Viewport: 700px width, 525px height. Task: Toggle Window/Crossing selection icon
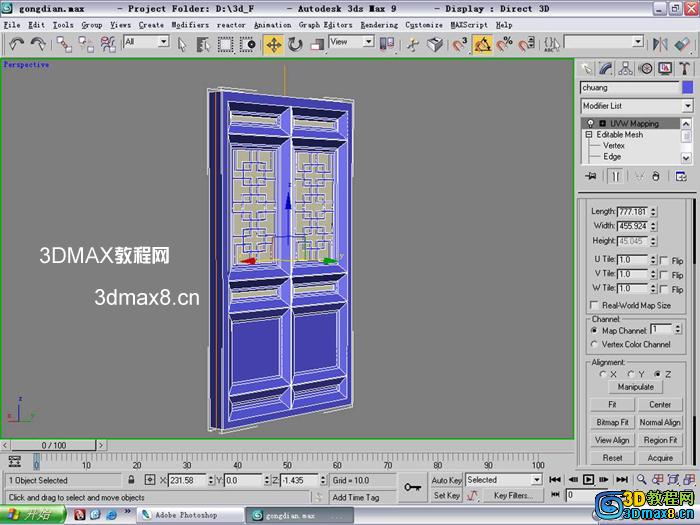coord(247,44)
